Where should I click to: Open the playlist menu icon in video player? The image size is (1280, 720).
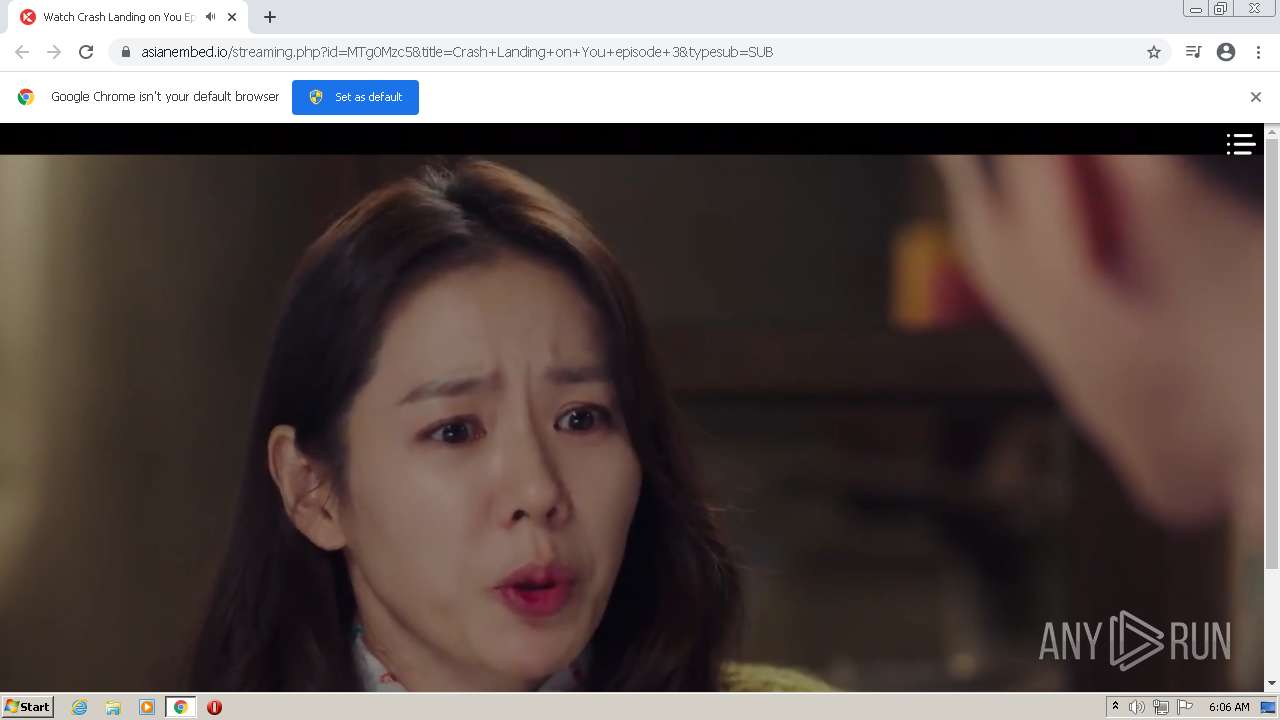click(1241, 144)
